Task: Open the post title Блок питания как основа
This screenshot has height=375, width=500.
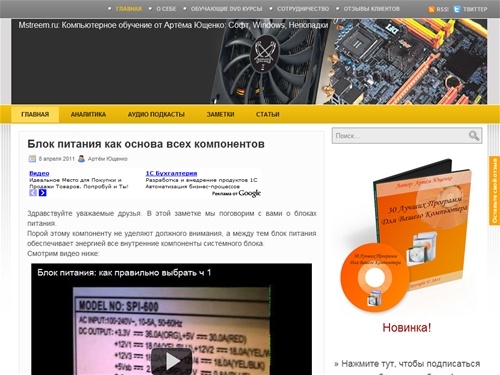Action: (x=146, y=144)
